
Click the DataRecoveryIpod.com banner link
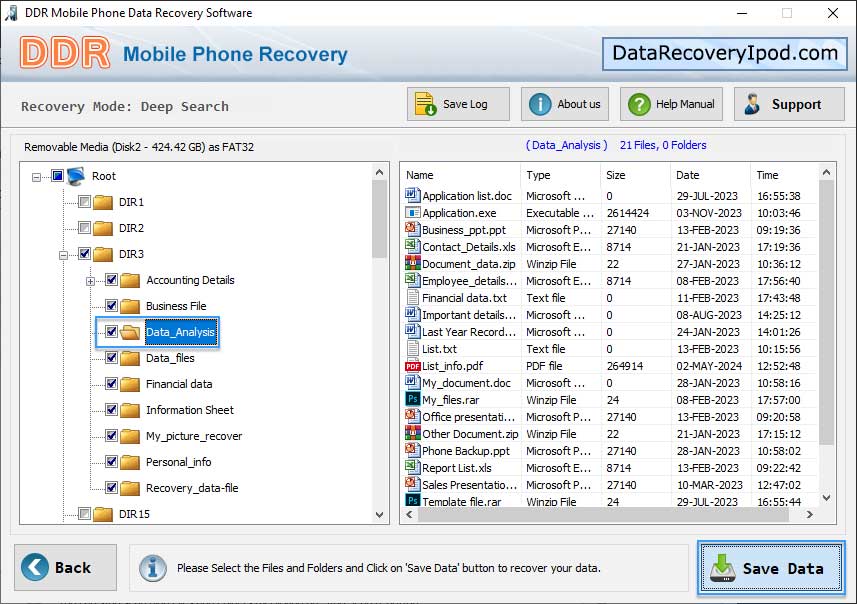(x=725, y=54)
